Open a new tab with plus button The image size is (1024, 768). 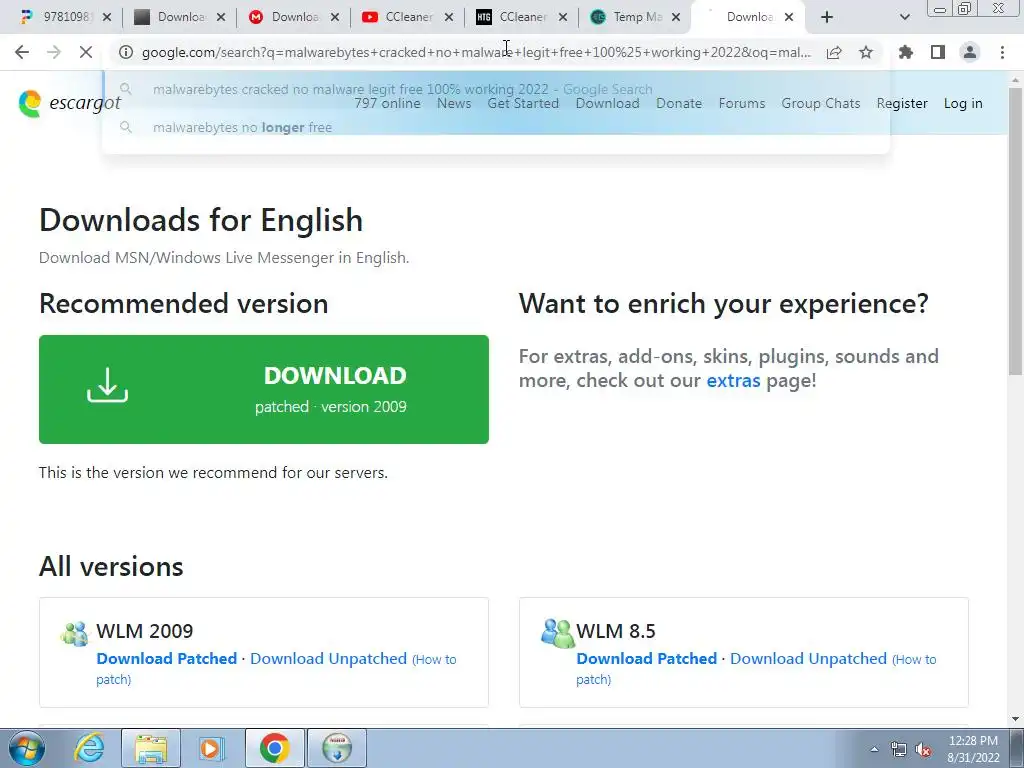point(827,17)
